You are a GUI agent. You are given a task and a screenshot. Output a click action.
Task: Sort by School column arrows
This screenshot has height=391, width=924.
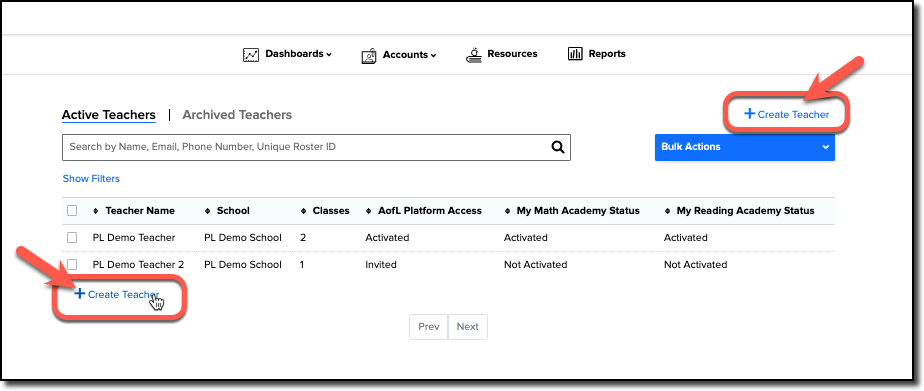point(207,211)
